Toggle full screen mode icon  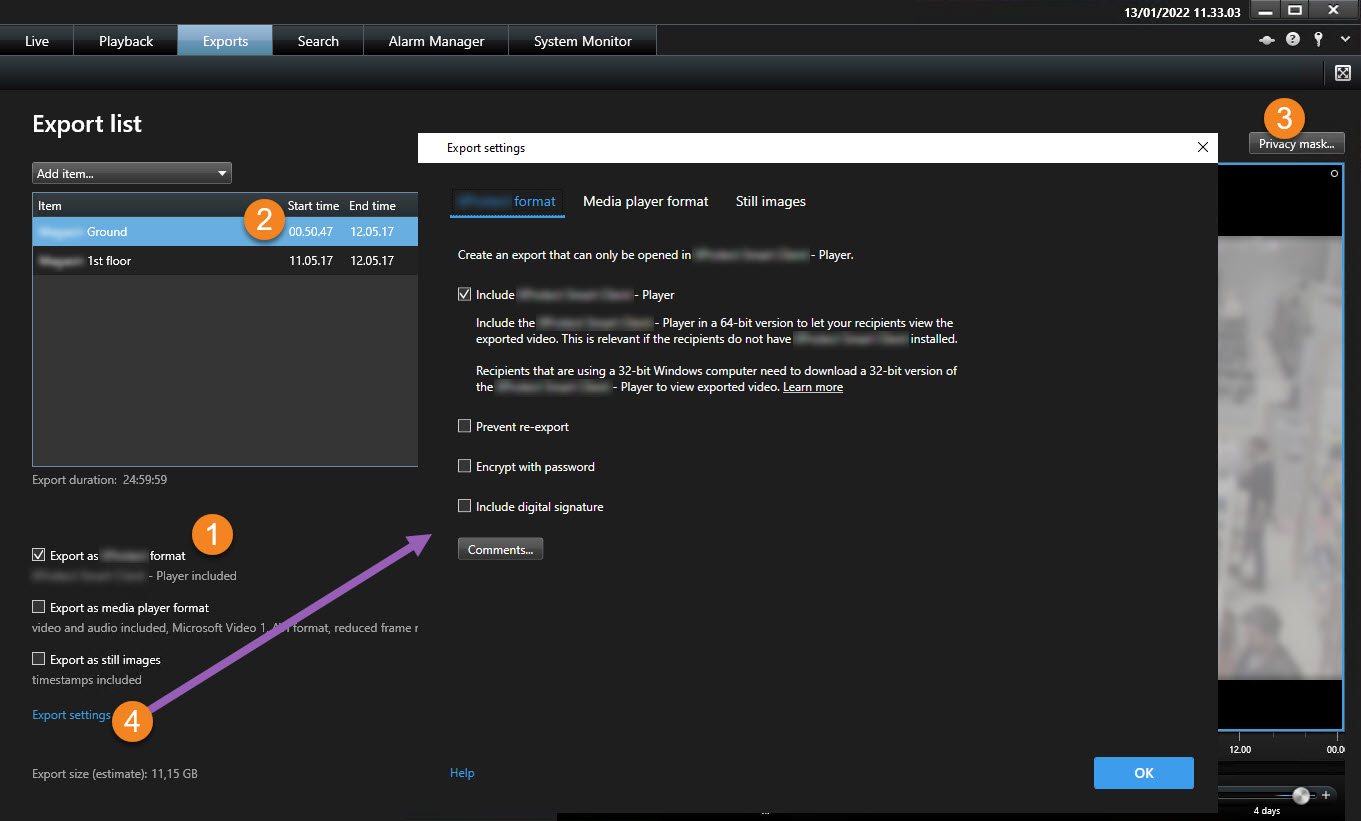1343,72
